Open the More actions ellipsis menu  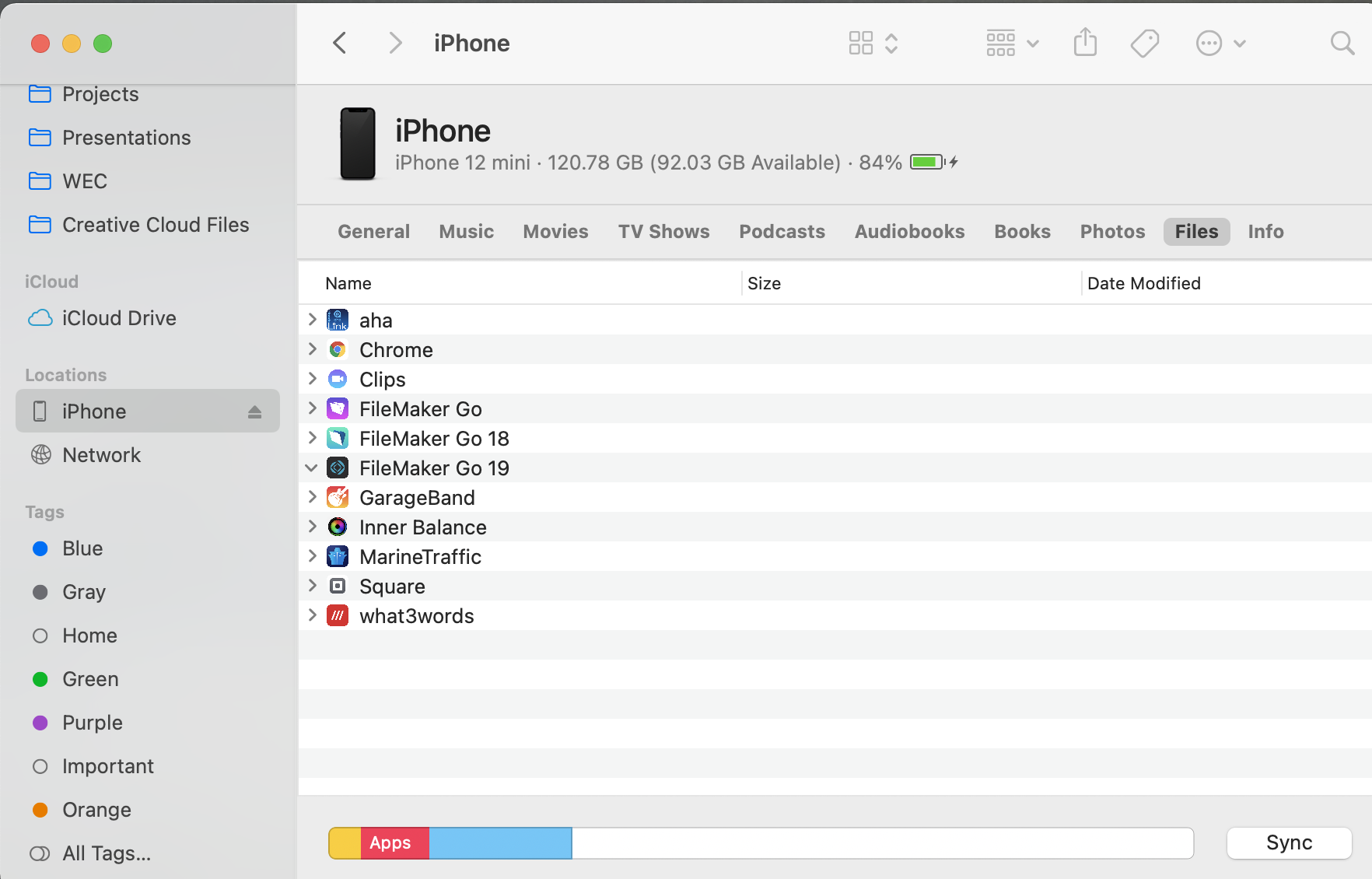1220,43
